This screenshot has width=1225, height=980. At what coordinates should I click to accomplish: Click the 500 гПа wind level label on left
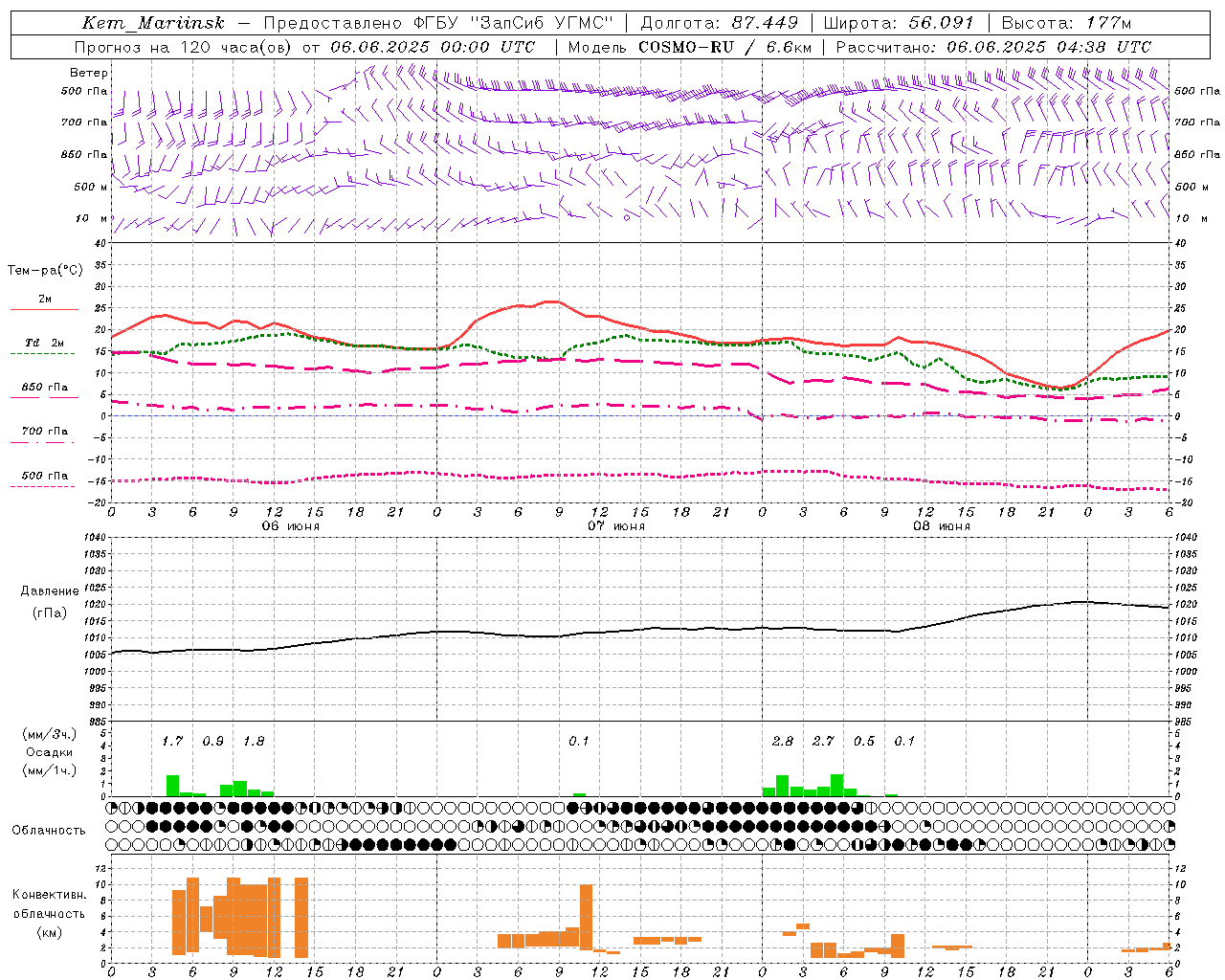coord(84,91)
